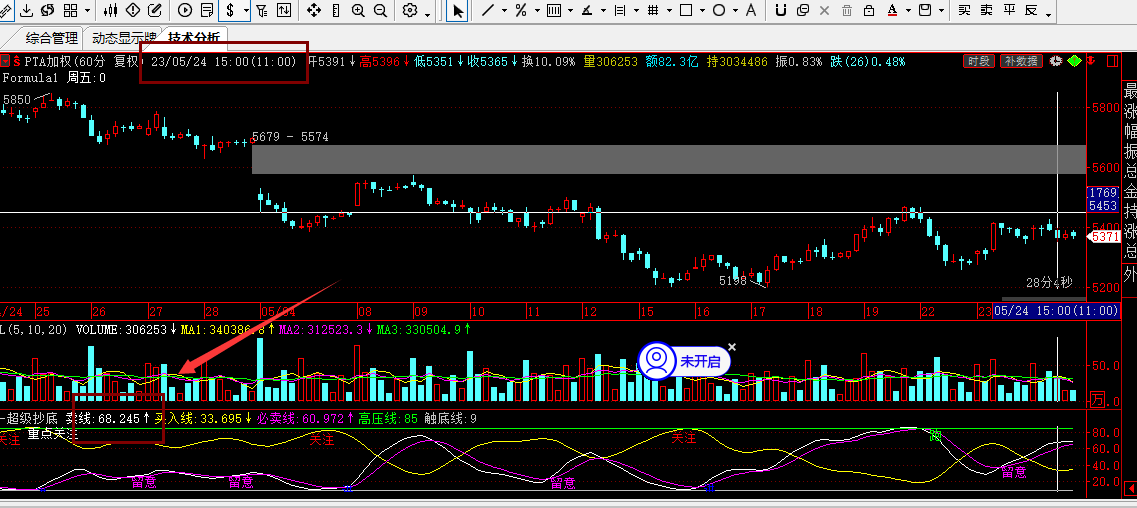Select the 技术分析 tab
Viewport: 1137px width, 508px height.
[x=196, y=38]
